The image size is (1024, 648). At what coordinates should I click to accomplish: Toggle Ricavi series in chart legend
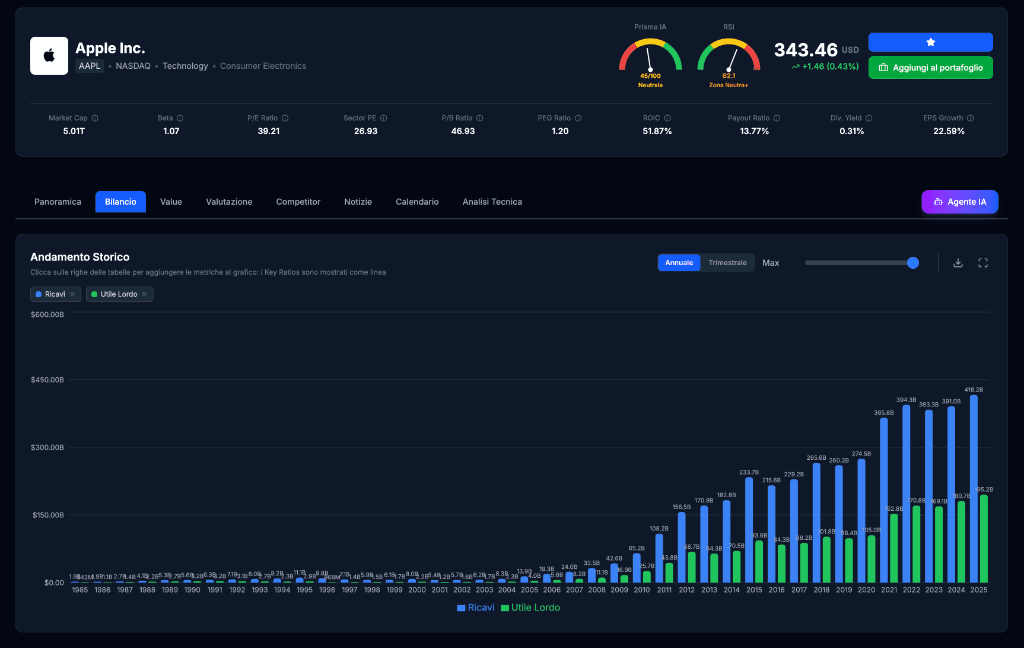click(x=475, y=608)
